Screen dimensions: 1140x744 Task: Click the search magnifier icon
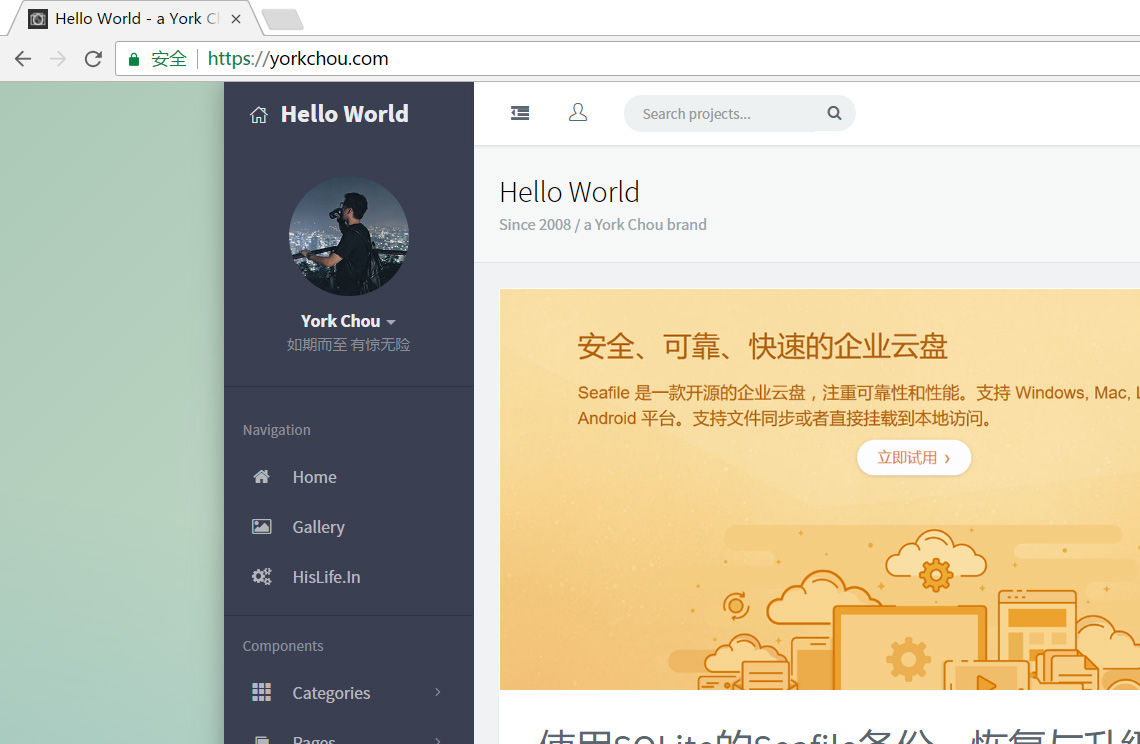tap(834, 114)
